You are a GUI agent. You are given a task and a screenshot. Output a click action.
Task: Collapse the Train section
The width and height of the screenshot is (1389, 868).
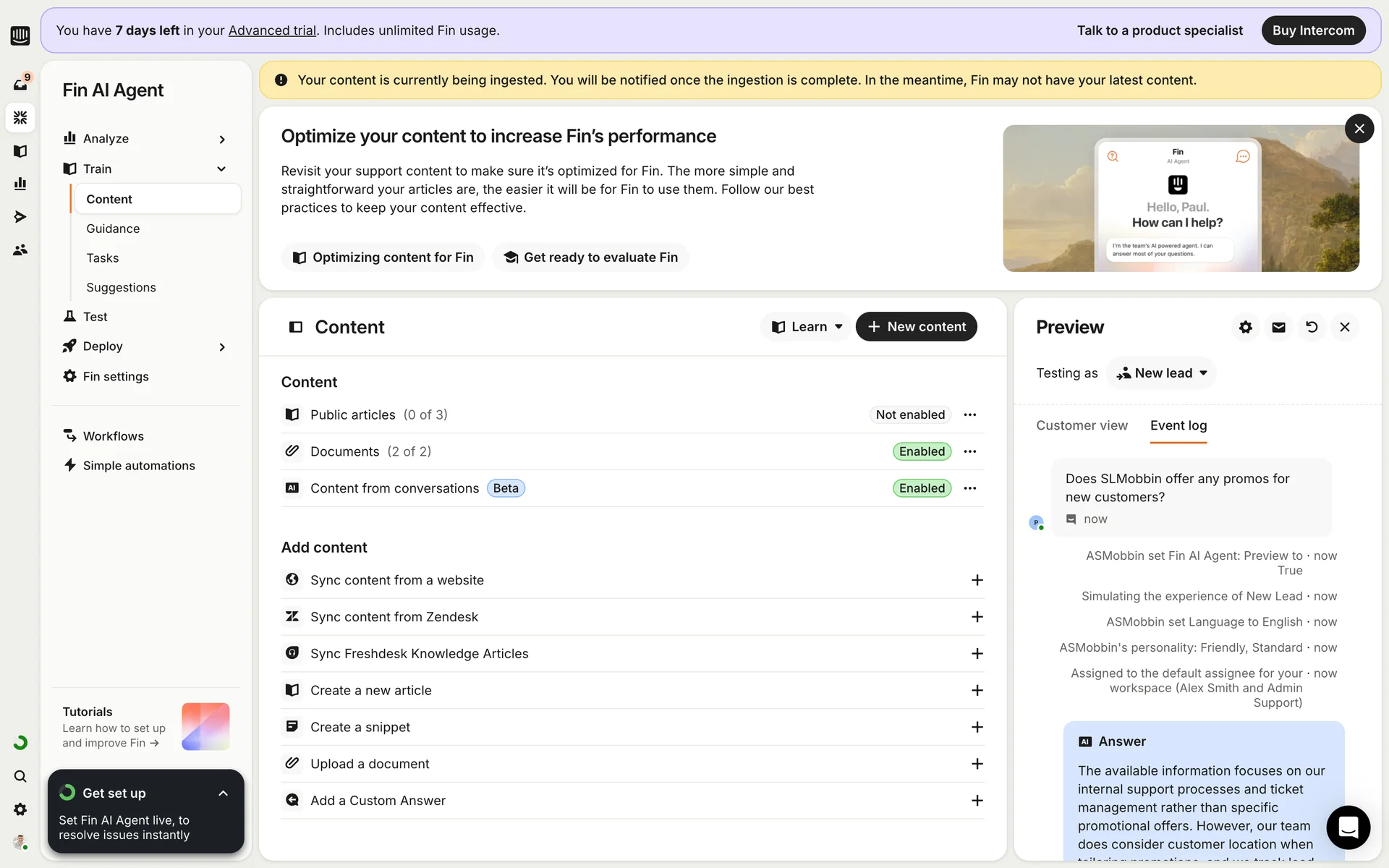[221, 169]
